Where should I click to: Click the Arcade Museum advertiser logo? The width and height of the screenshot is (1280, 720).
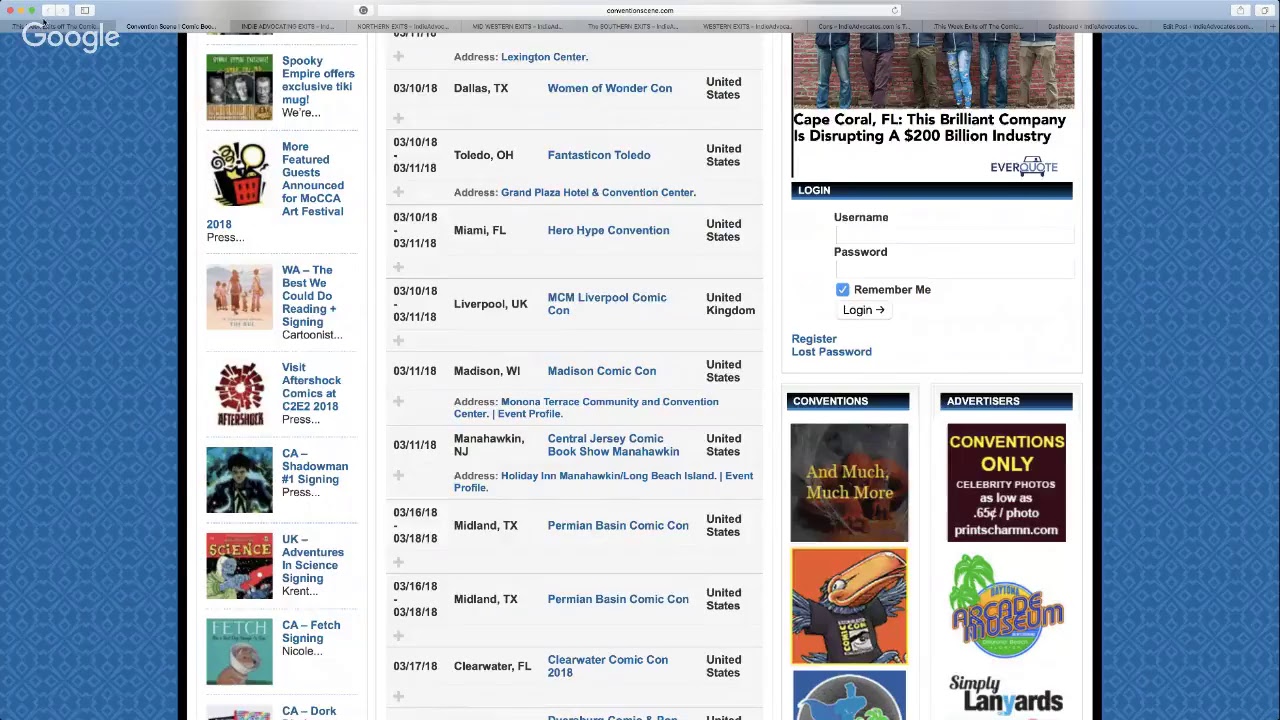pos(1006,606)
